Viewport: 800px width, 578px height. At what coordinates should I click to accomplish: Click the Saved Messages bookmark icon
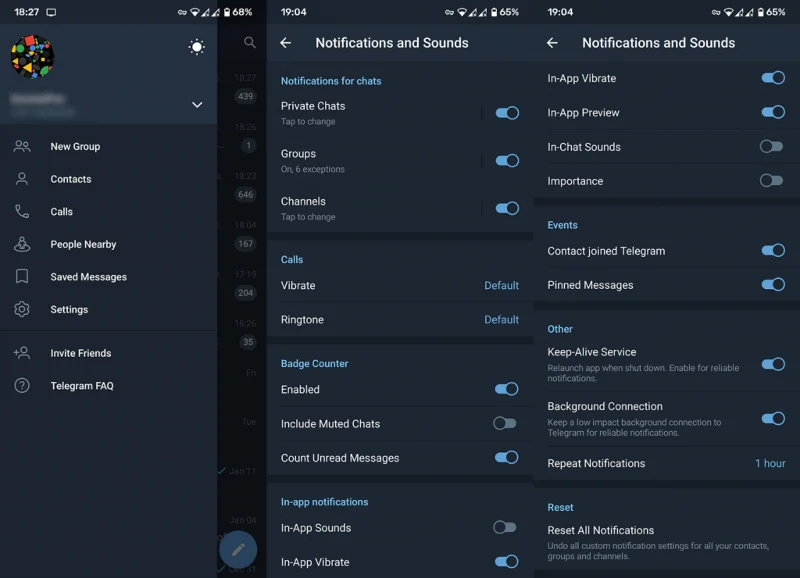tap(22, 277)
